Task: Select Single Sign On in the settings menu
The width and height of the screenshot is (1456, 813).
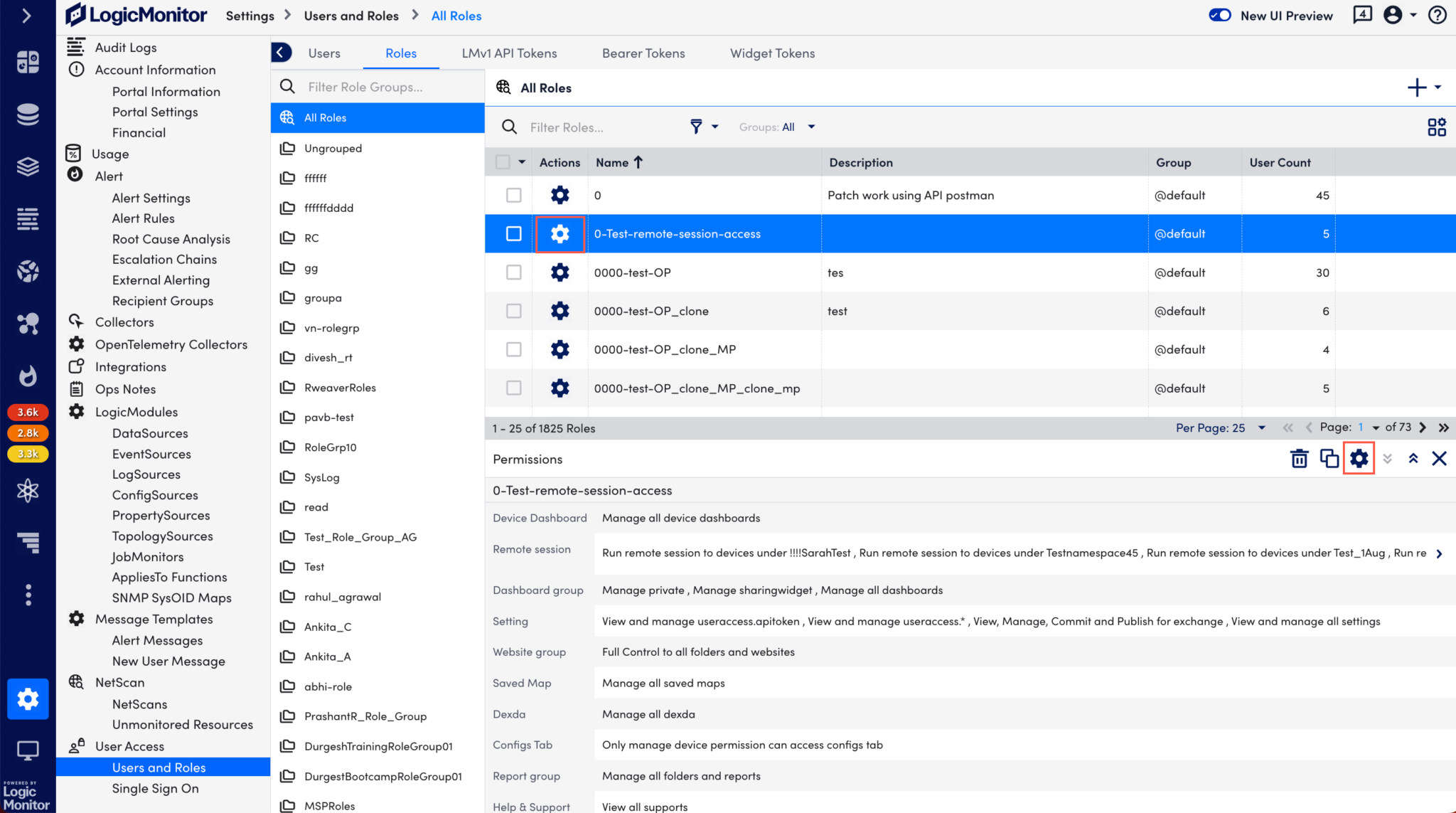Action: pyautogui.click(x=155, y=788)
